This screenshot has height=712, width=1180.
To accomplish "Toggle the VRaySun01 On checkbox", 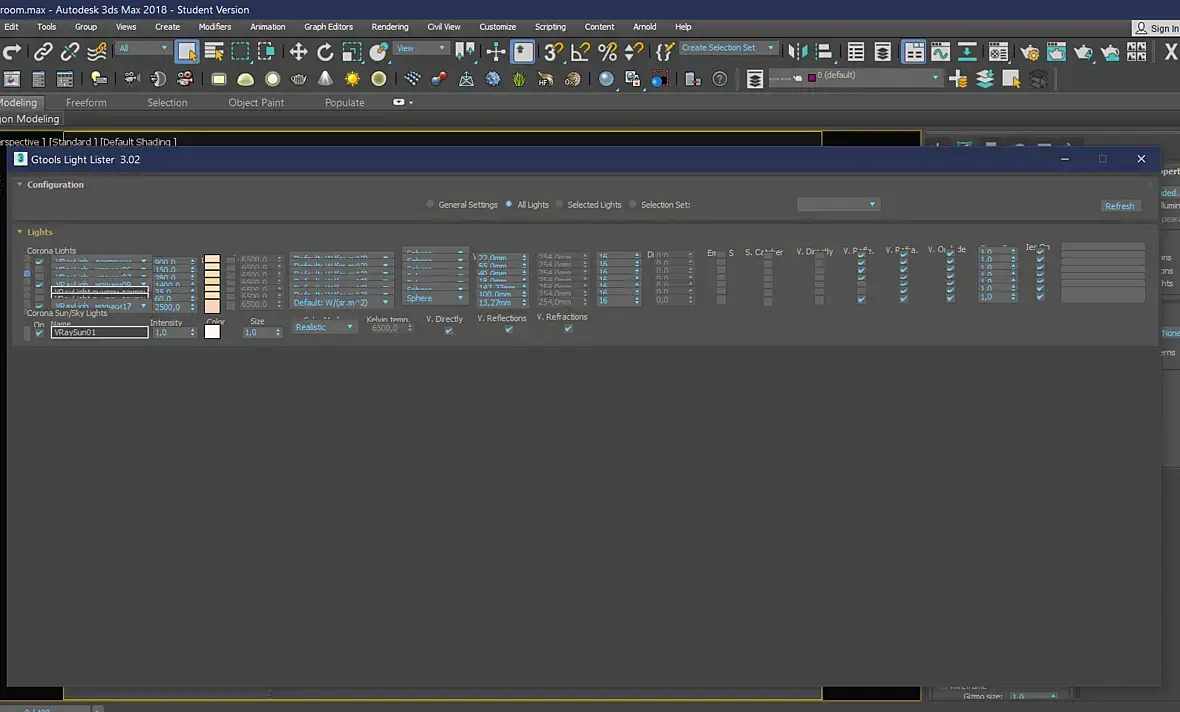I will coord(39,333).
